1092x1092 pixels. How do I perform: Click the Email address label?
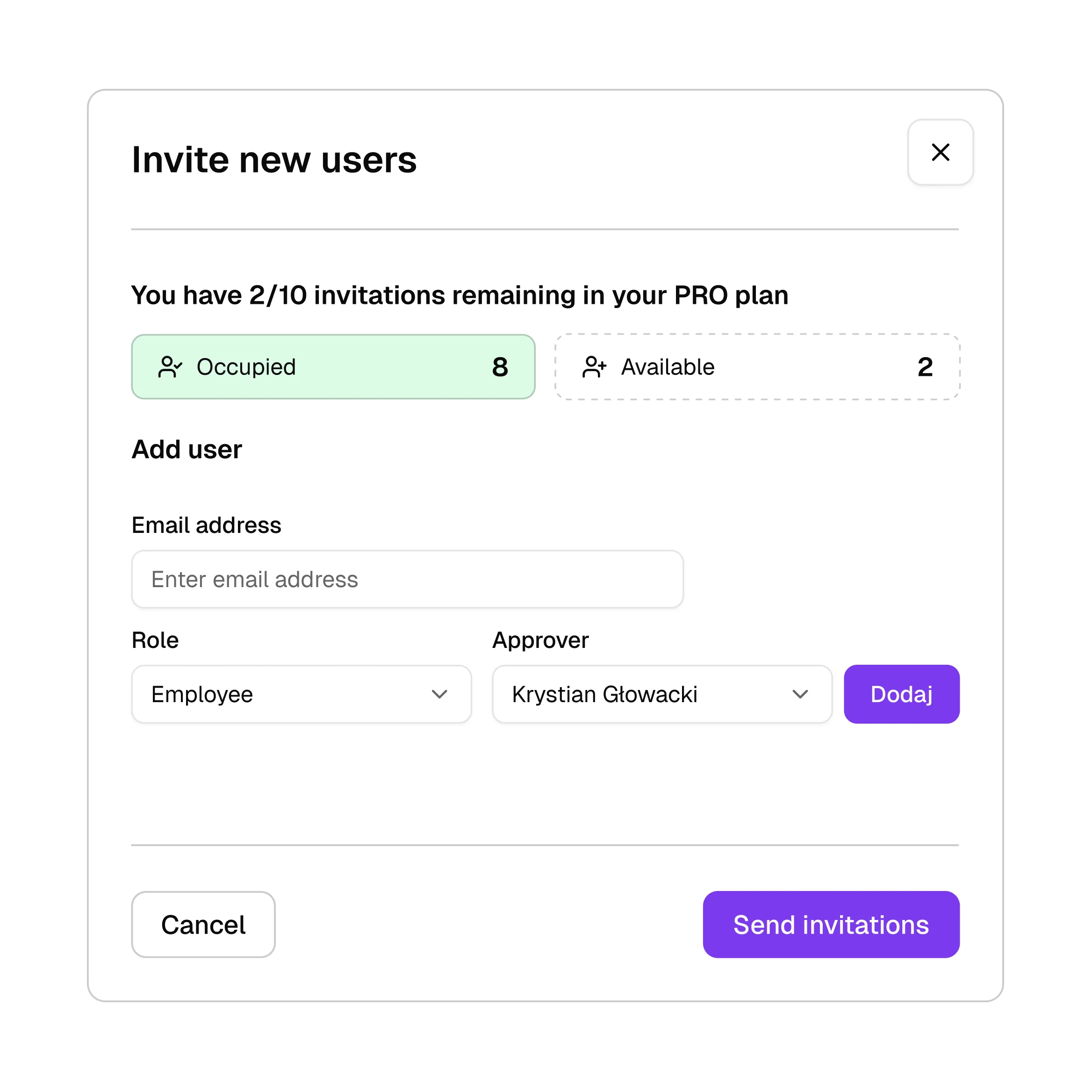pyautogui.click(x=206, y=525)
